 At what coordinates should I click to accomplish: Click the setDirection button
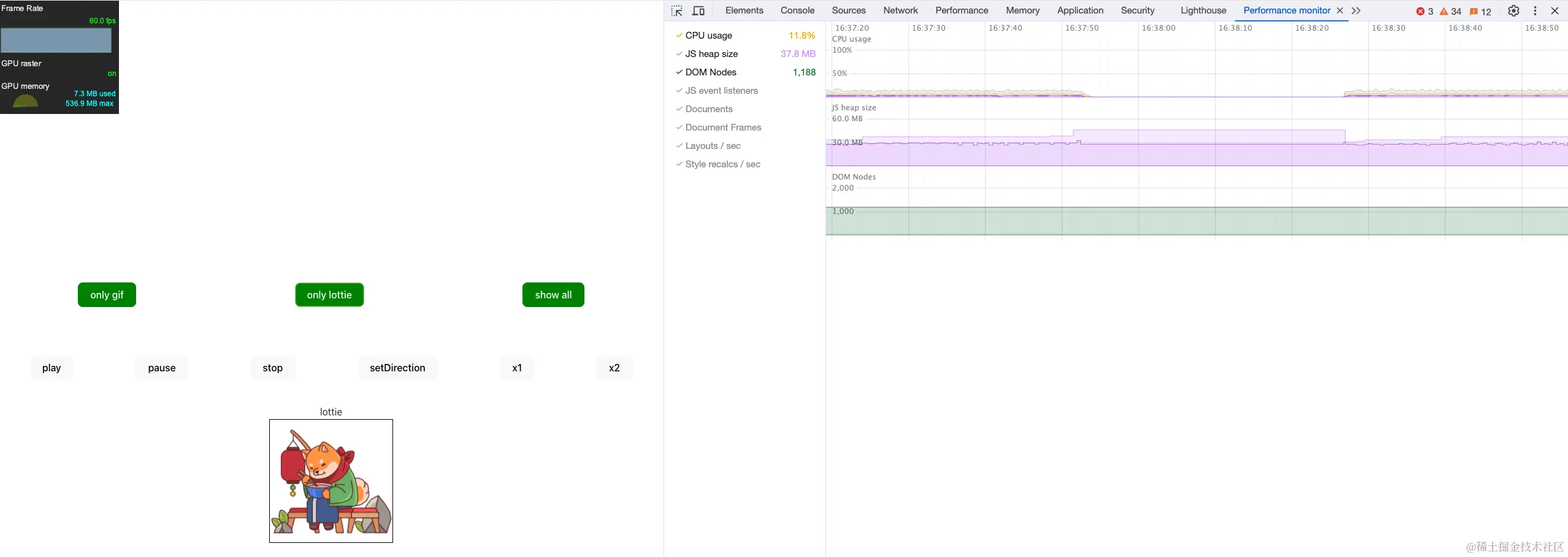(397, 368)
